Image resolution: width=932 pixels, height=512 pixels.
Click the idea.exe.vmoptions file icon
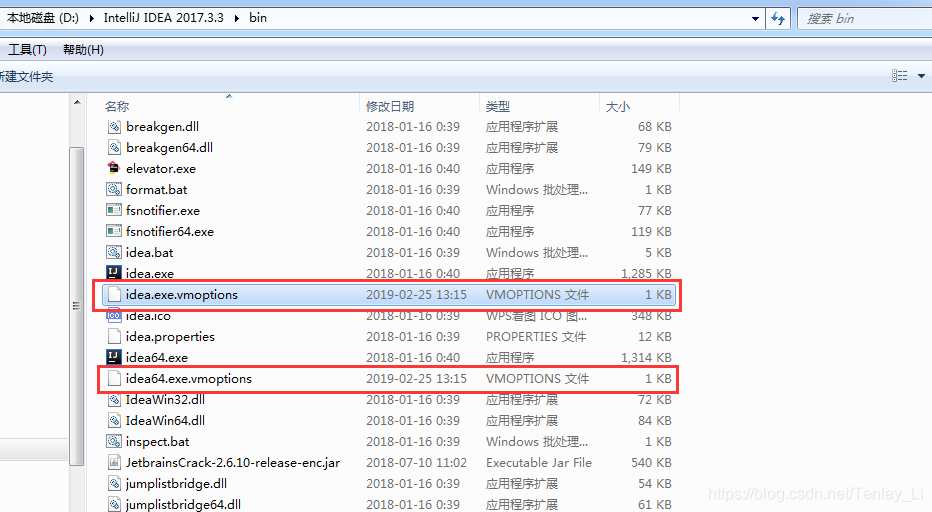114,294
